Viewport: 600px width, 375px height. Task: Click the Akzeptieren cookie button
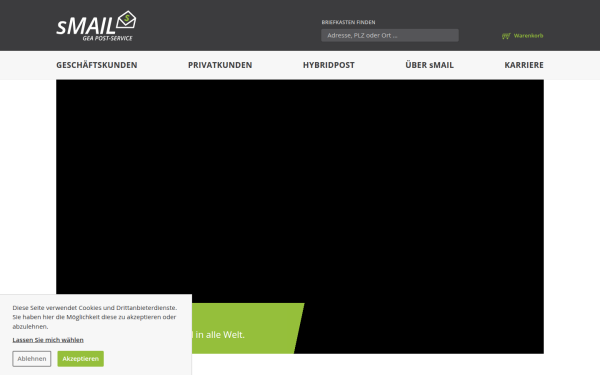81,359
